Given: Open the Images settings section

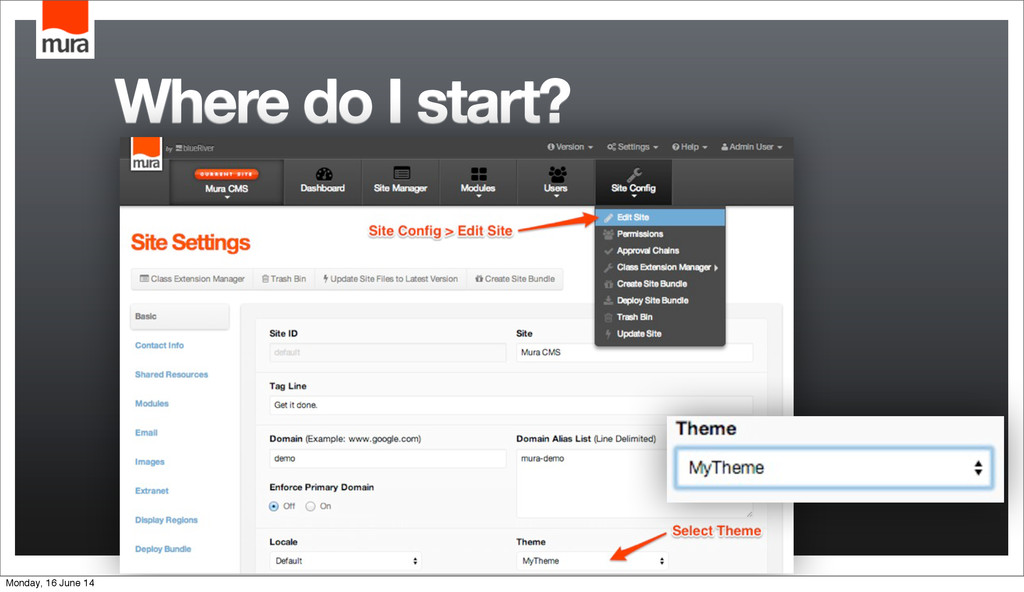Looking at the screenshot, I should pos(150,462).
